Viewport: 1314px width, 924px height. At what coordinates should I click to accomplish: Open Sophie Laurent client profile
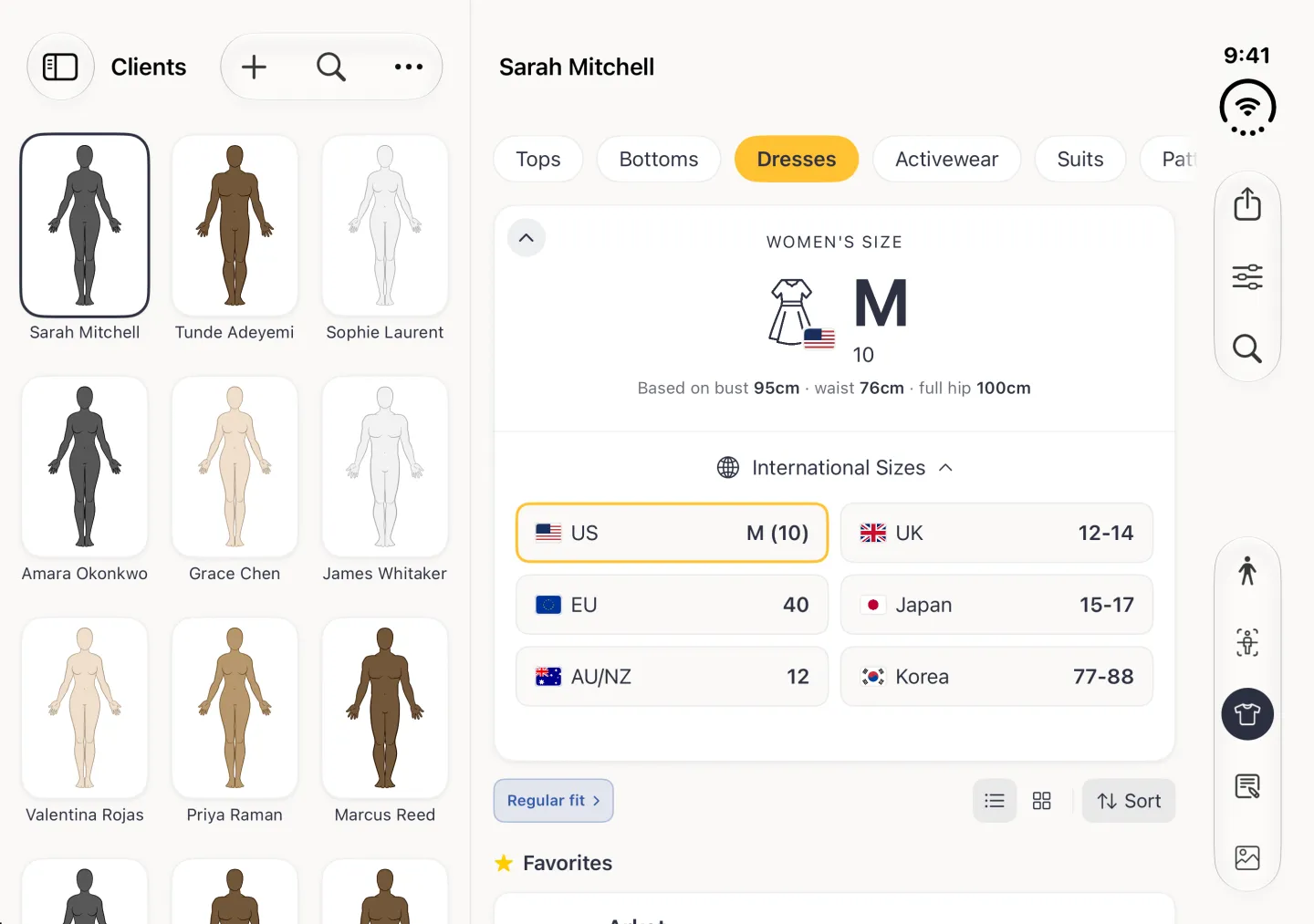pyautogui.click(x=385, y=225)
